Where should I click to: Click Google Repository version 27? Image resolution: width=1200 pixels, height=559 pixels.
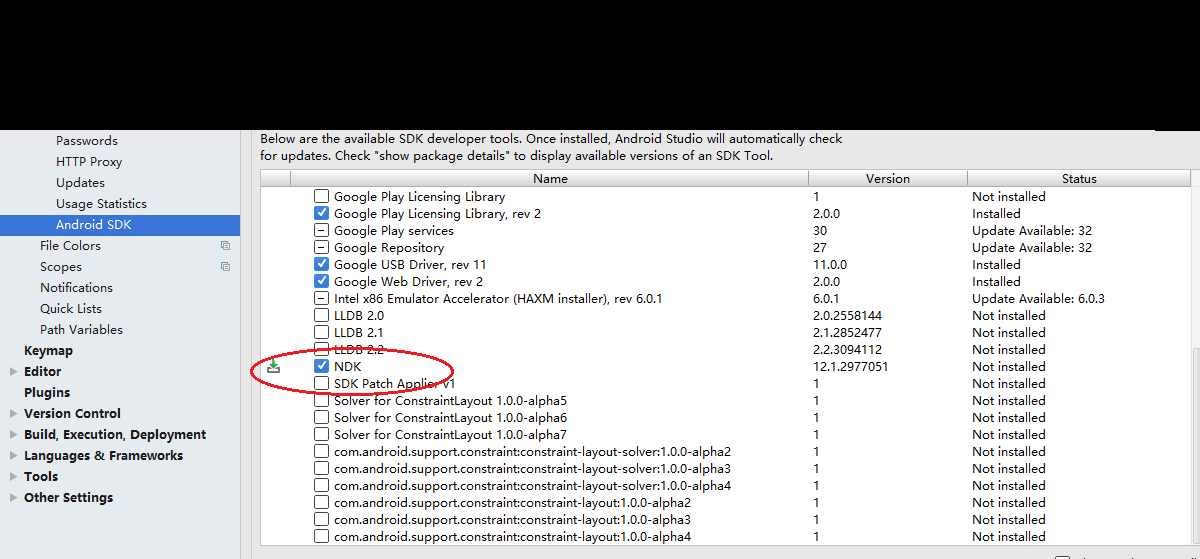click(820, 248)
